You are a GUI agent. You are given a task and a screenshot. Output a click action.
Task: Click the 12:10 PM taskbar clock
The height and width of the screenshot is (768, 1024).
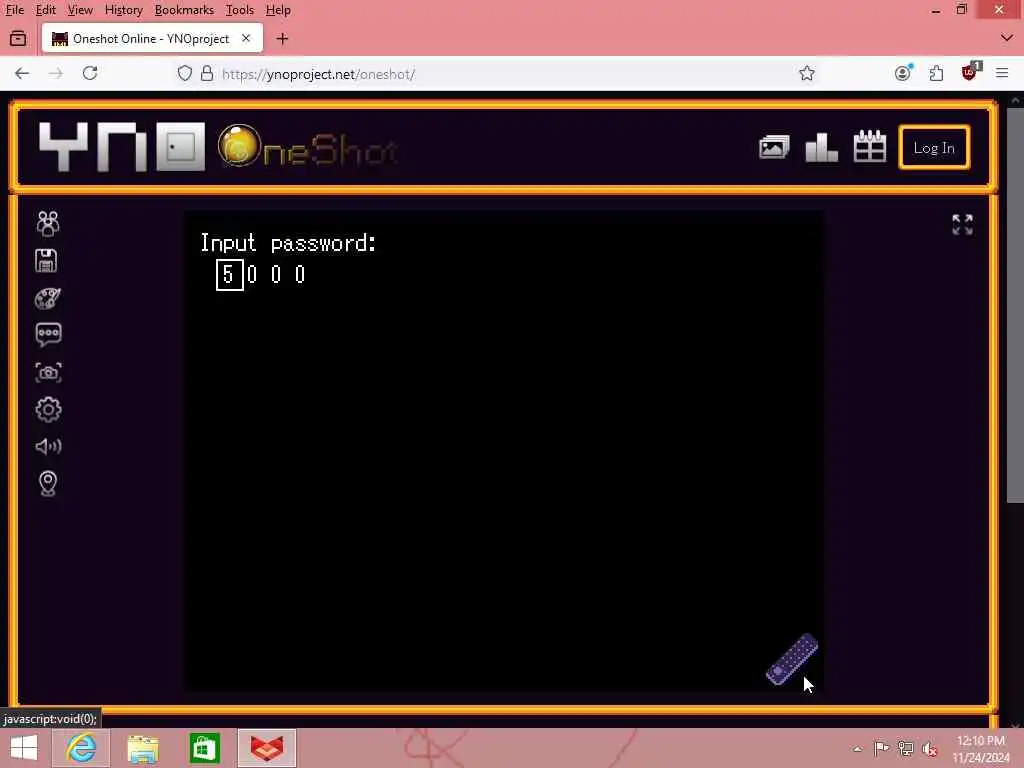[980, 748]
